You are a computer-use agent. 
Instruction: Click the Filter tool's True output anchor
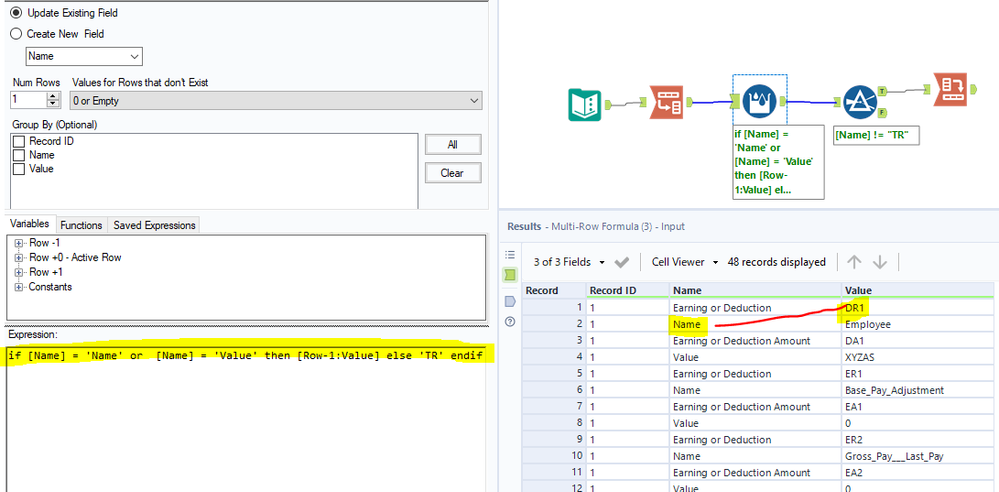(883, 92)
